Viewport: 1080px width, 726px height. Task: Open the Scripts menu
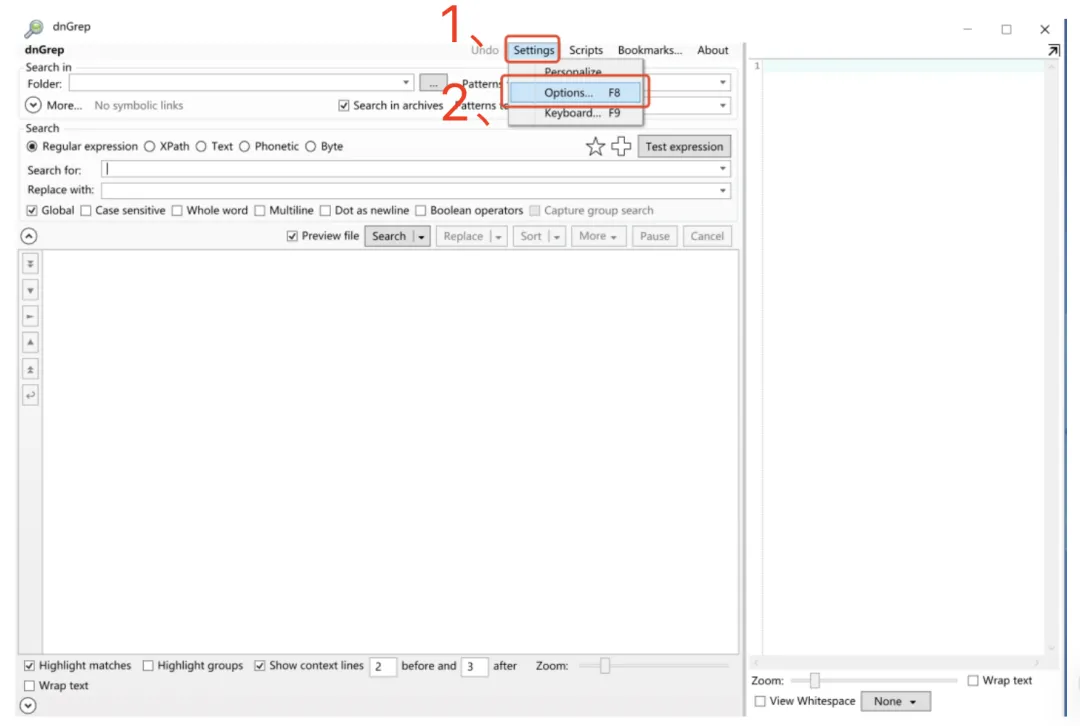(586, 50)
